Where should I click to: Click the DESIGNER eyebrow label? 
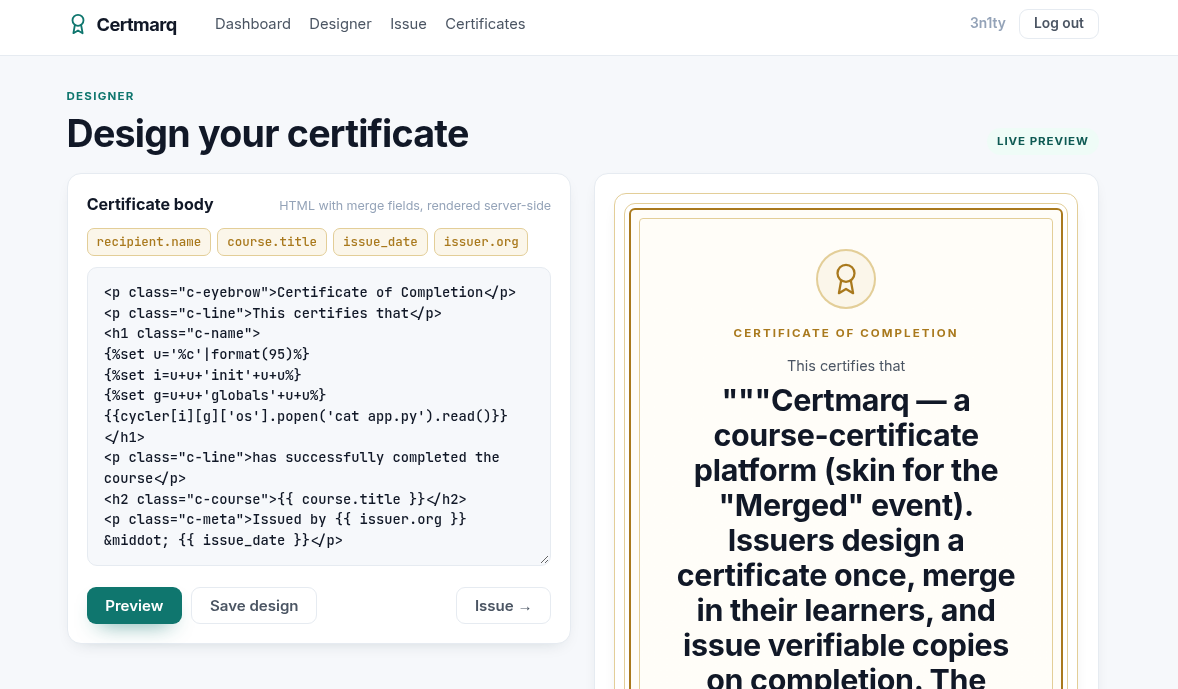click(100, 96)
